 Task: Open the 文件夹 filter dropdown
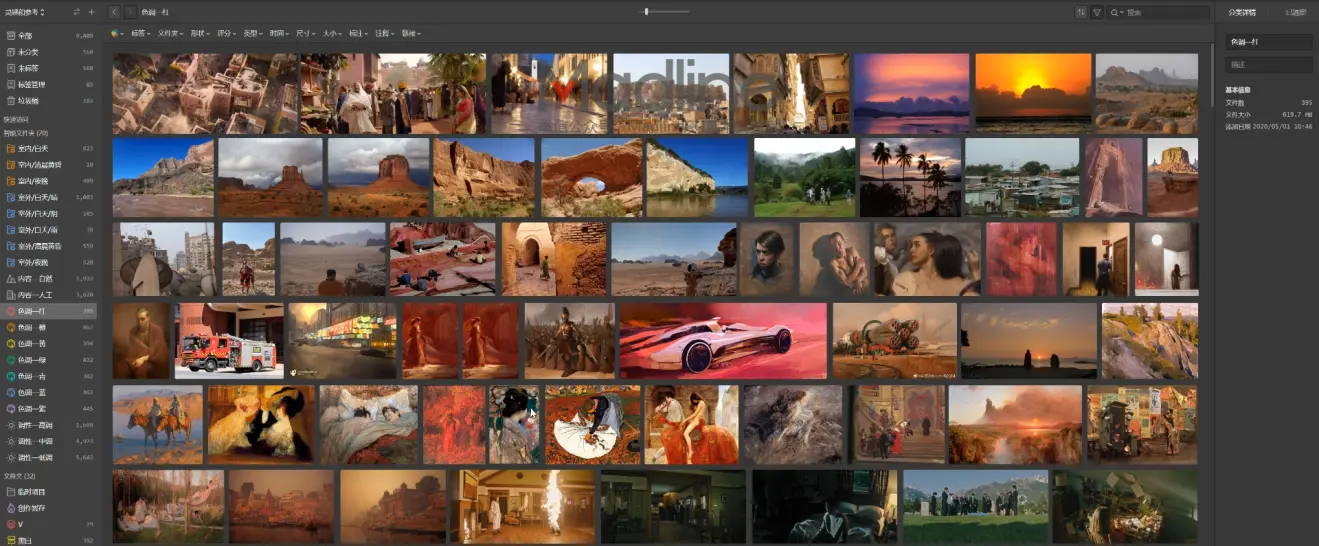(171, 33)
